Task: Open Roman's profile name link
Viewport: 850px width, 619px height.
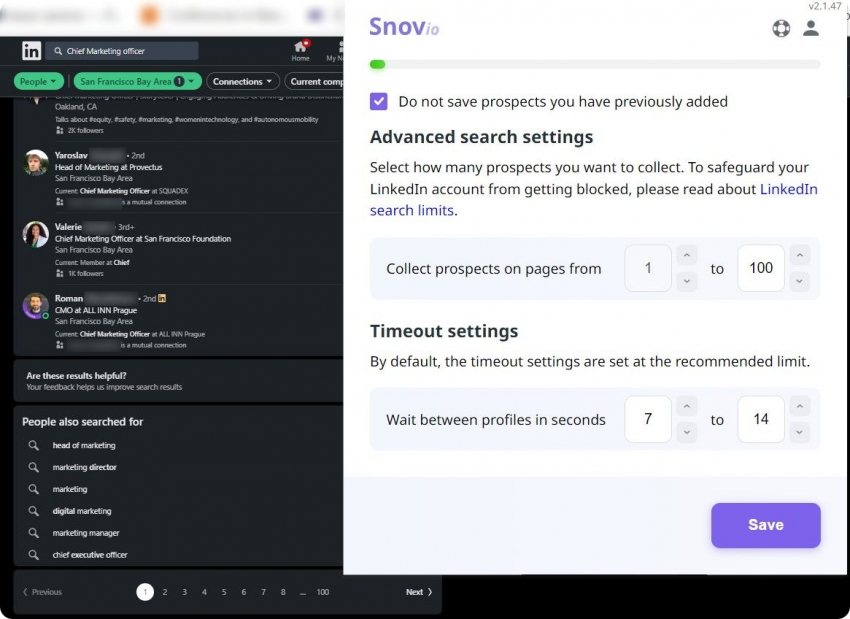Action: coord(69,298)
